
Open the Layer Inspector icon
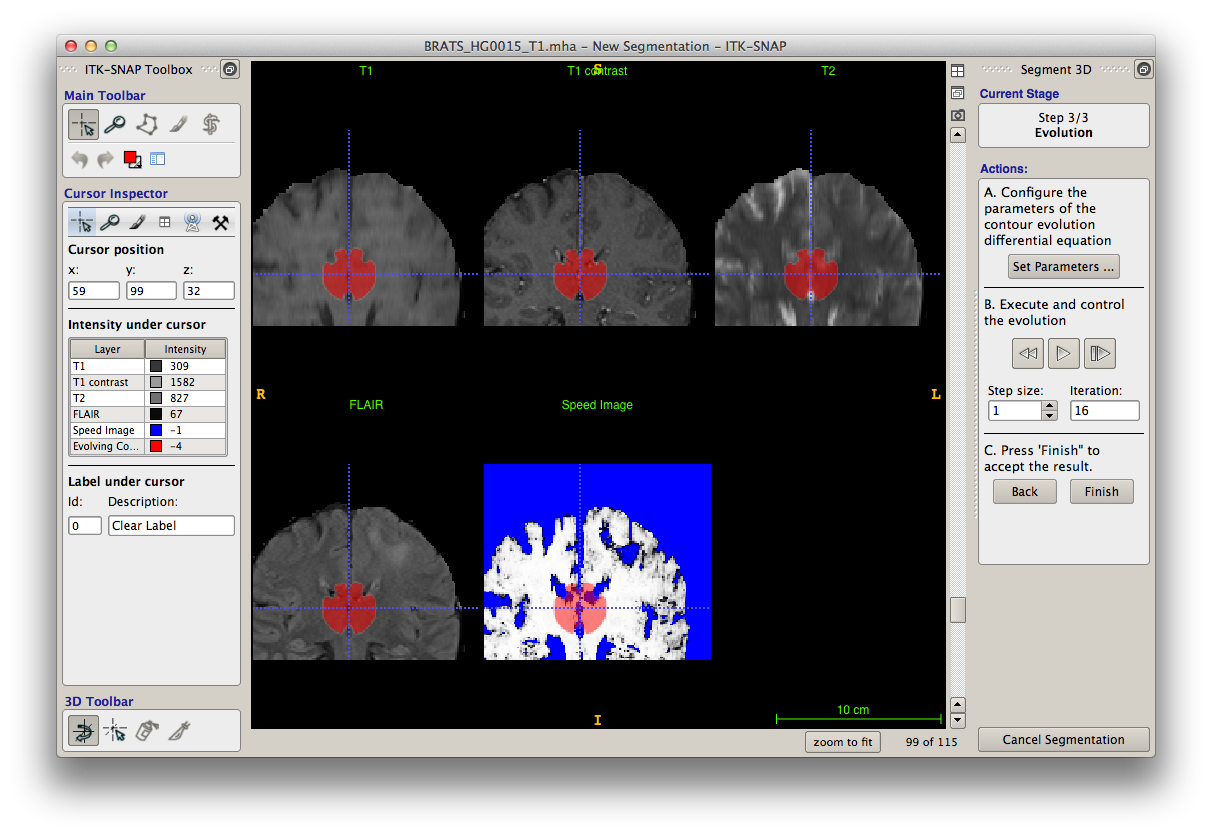(158, 158)
